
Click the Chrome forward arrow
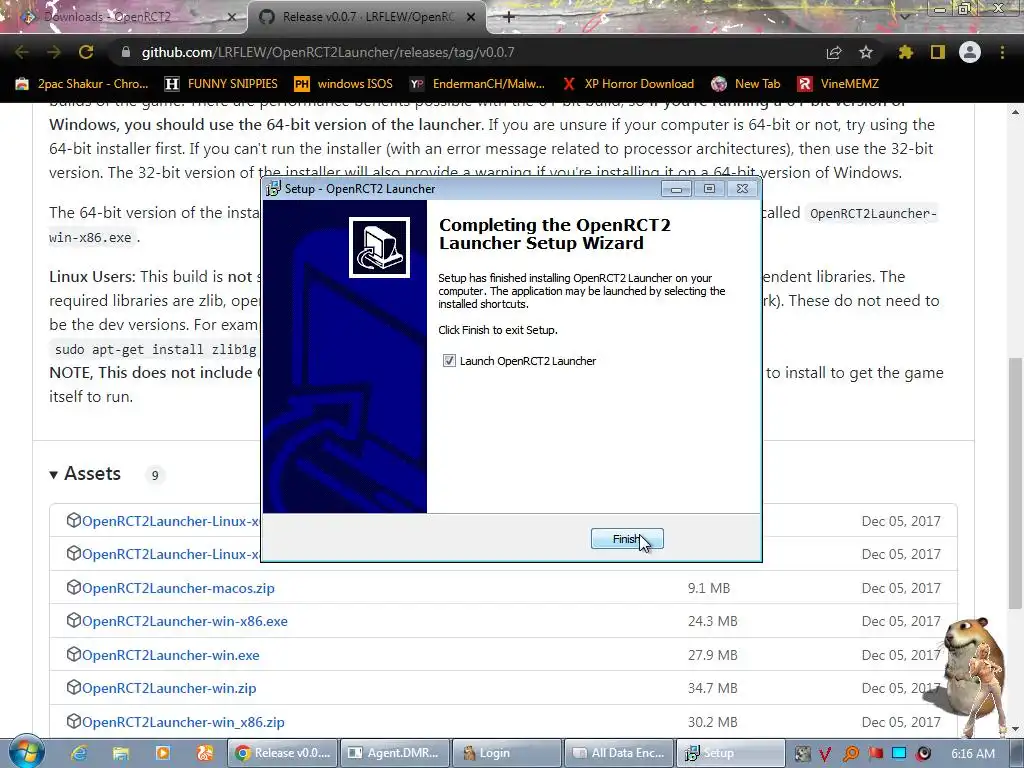(x=54, y=52)
